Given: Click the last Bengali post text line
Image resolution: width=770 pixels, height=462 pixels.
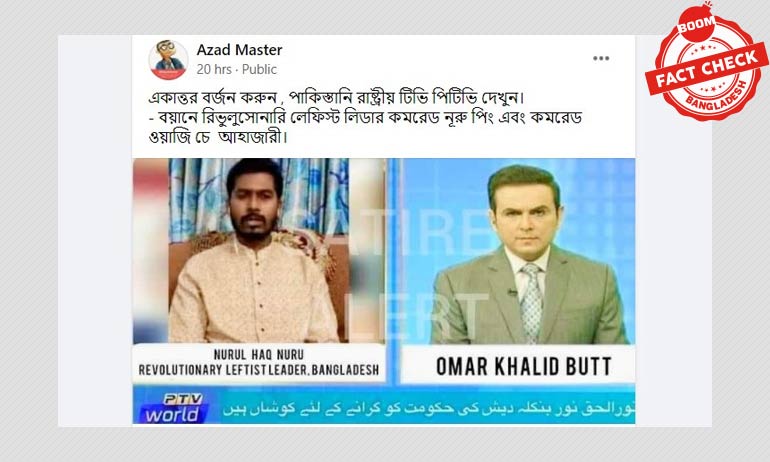Looking at the screenshot, I should click(x=218, y=137).
